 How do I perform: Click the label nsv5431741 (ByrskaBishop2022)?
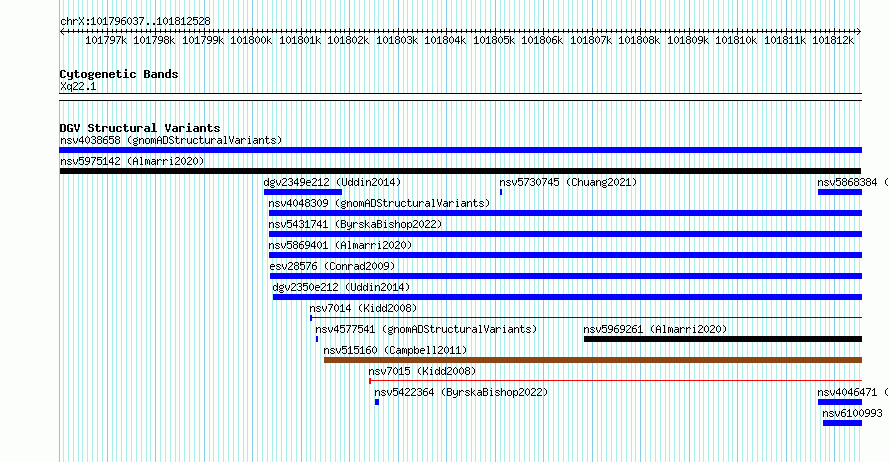(x=355, y=224)
